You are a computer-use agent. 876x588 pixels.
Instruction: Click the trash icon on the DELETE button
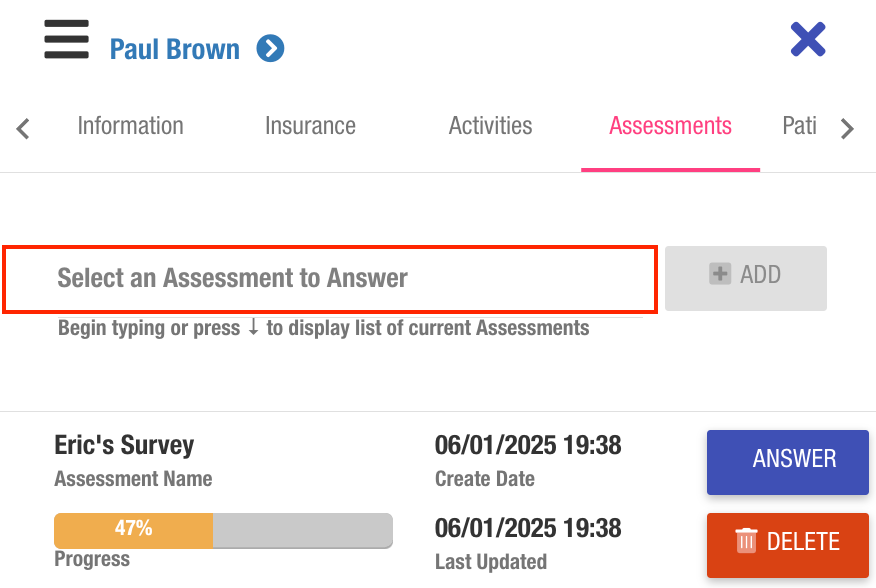[746, 541]
